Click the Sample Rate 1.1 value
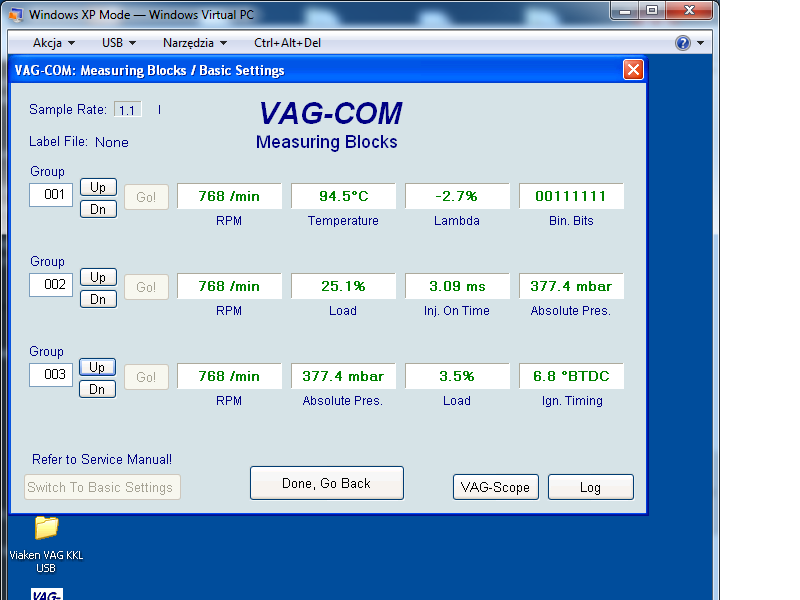This screenshot has height=600, width=800. pyautogui.click(x=128, y=110)
